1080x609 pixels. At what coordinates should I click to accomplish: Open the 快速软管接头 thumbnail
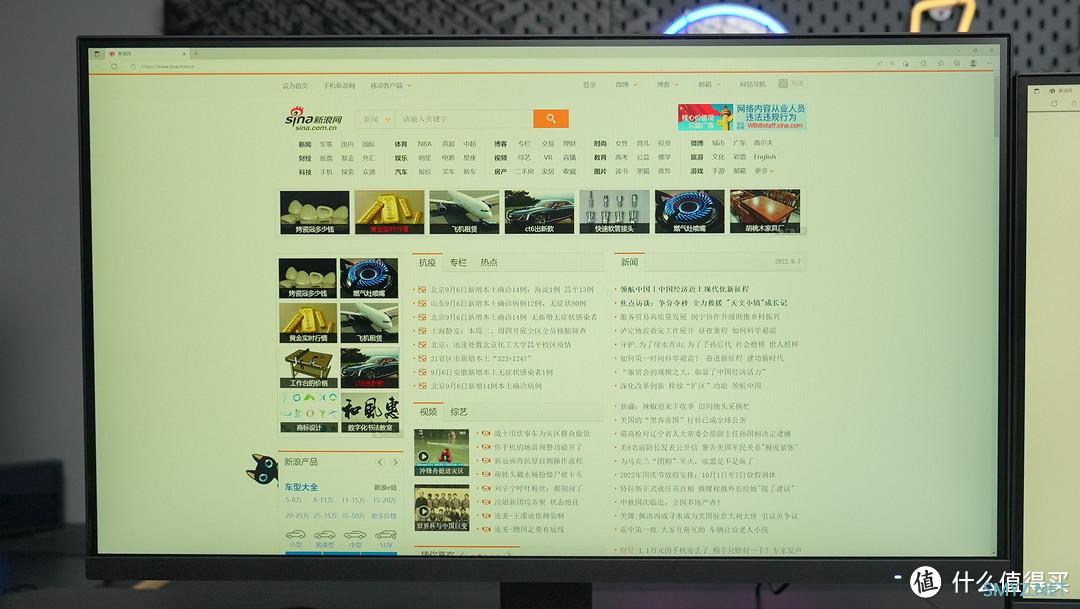pos(614,212)
